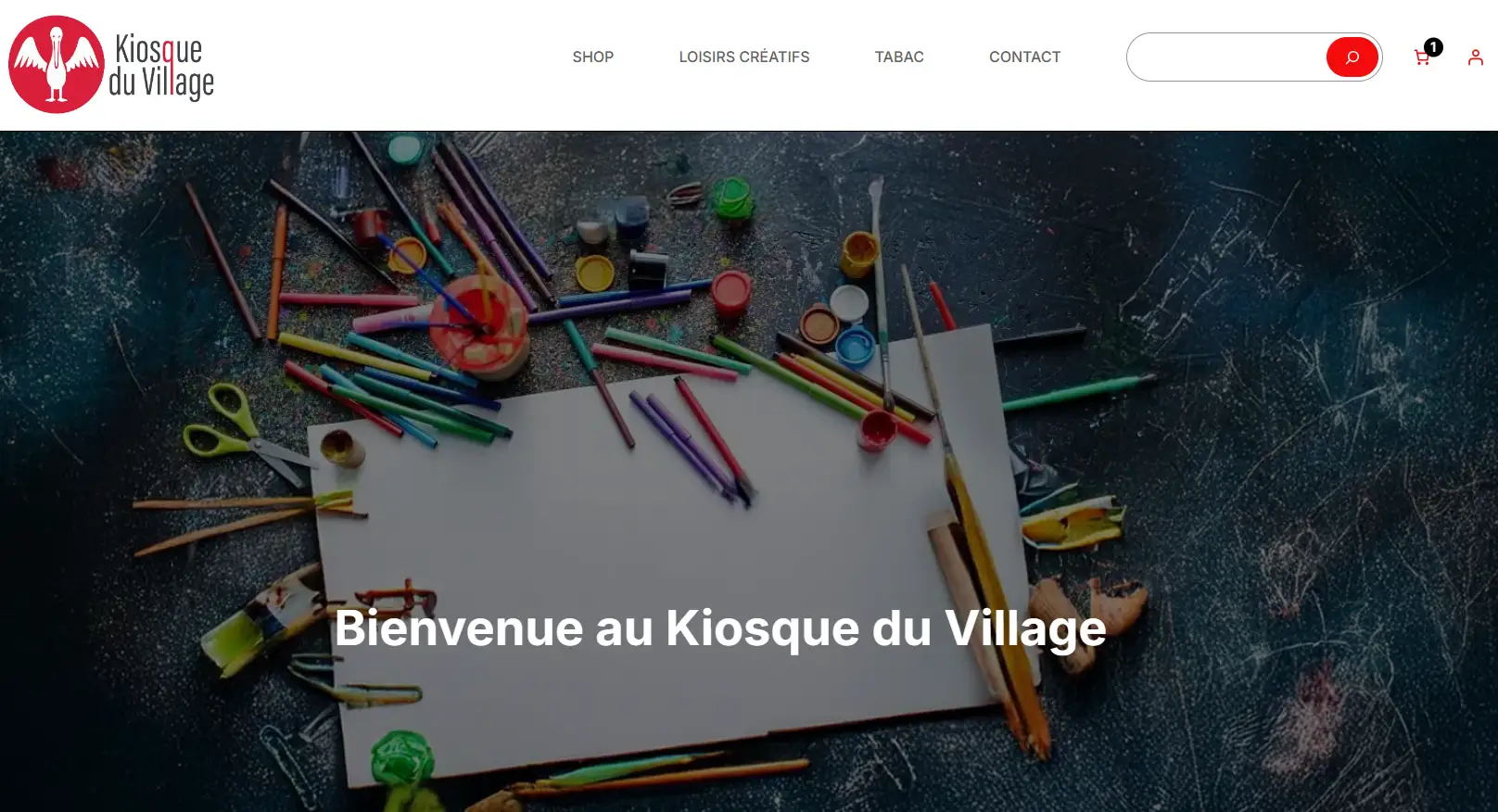Click the cart badge showing 1
Viewport: 1498px width, 812px height.
1433,46
